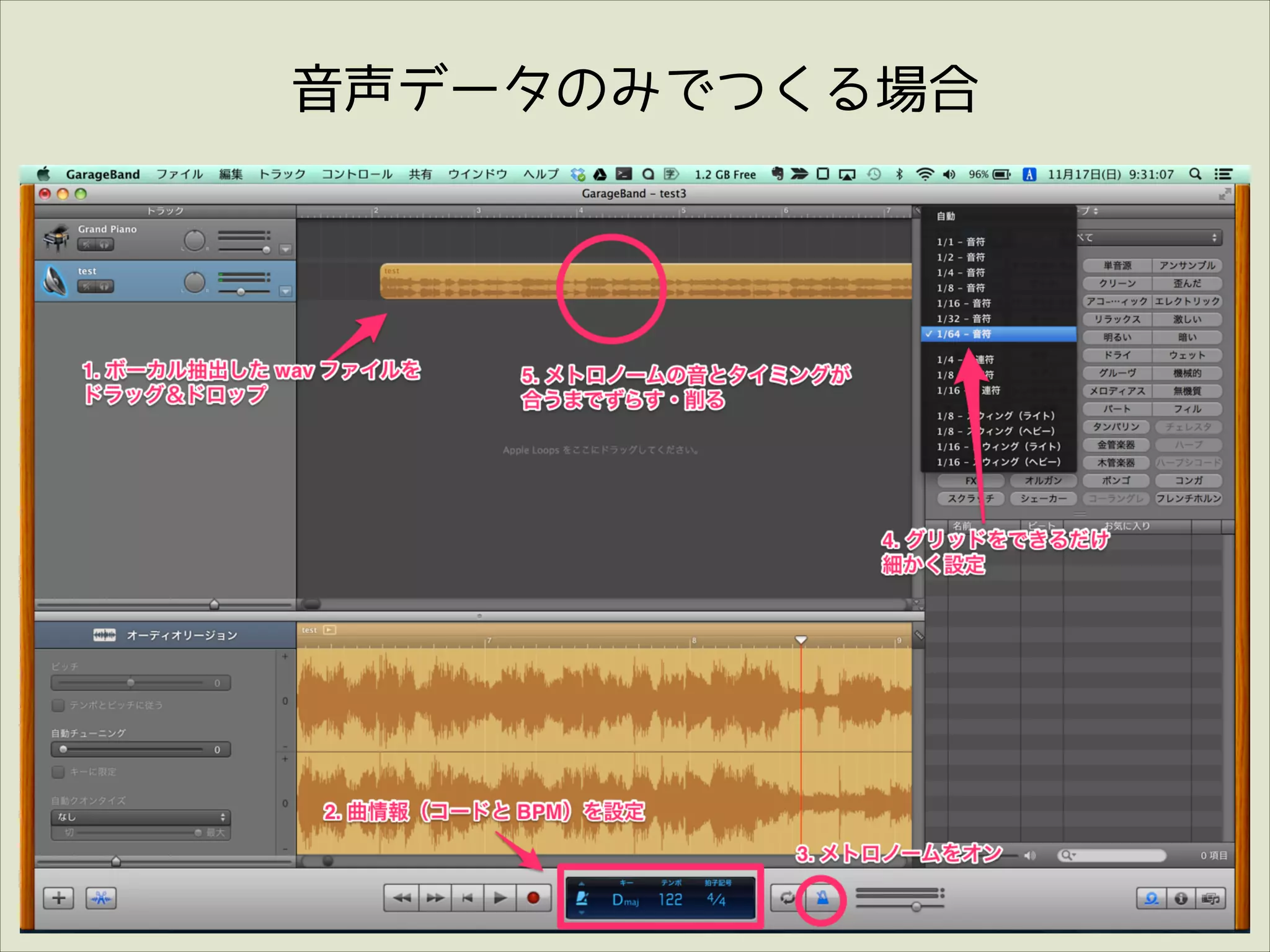Check the キーに限定 checkbox
Viewport: 1270px width, 952px height.
click(58, 772)
